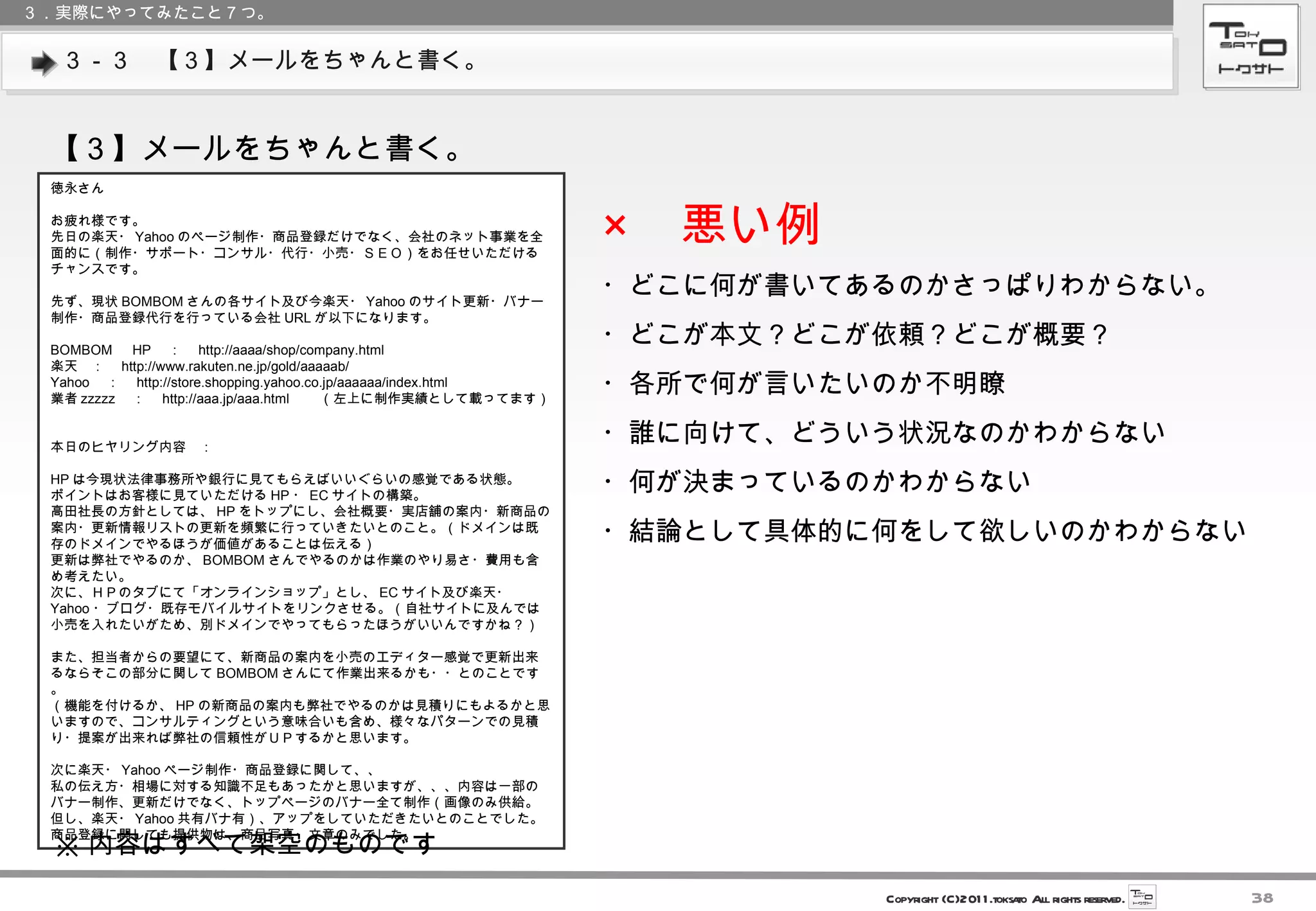The height and width of the screenshot is (911, 1316).
Task: Click the copyright notice in the footer
Action: click(1005, 899)
